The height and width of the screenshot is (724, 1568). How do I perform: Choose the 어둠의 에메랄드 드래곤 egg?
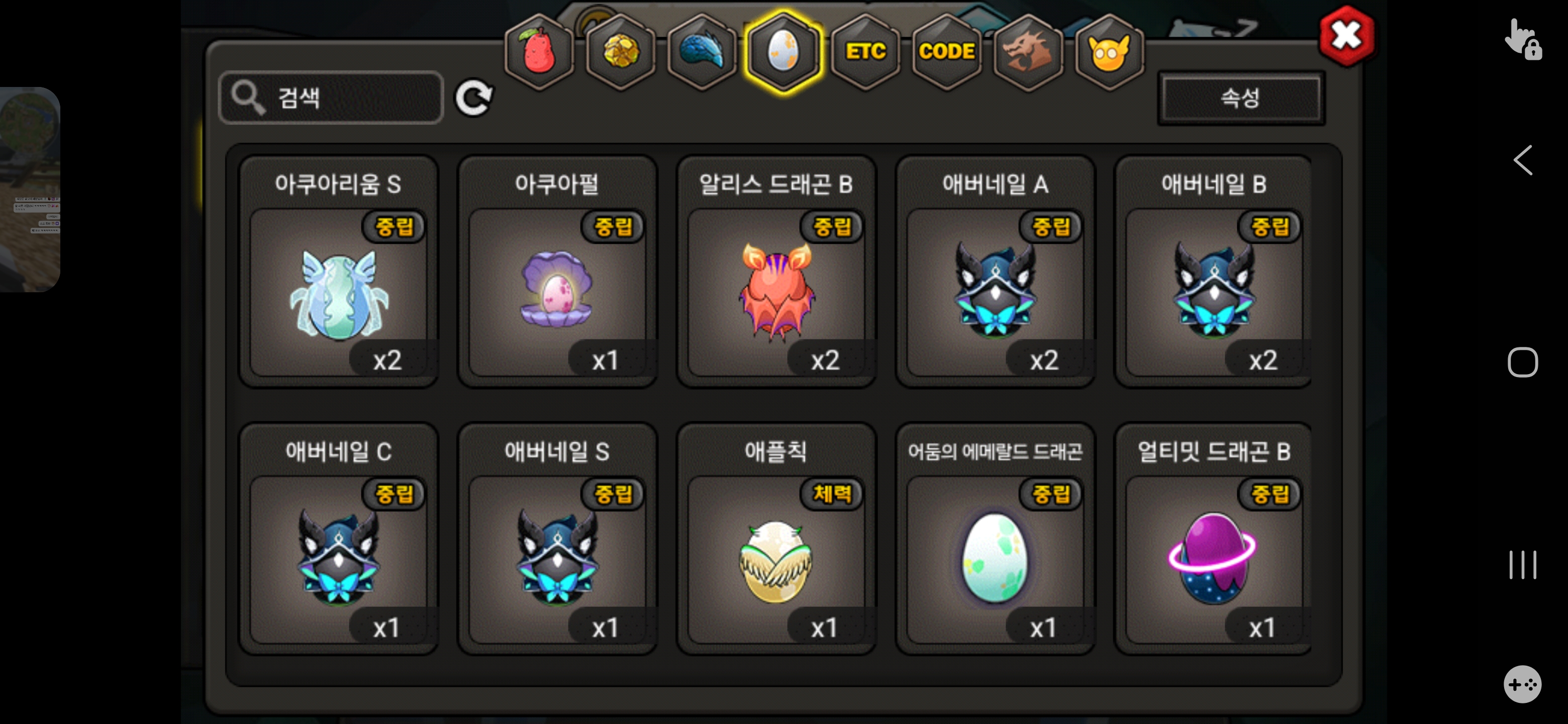(995, 539)
